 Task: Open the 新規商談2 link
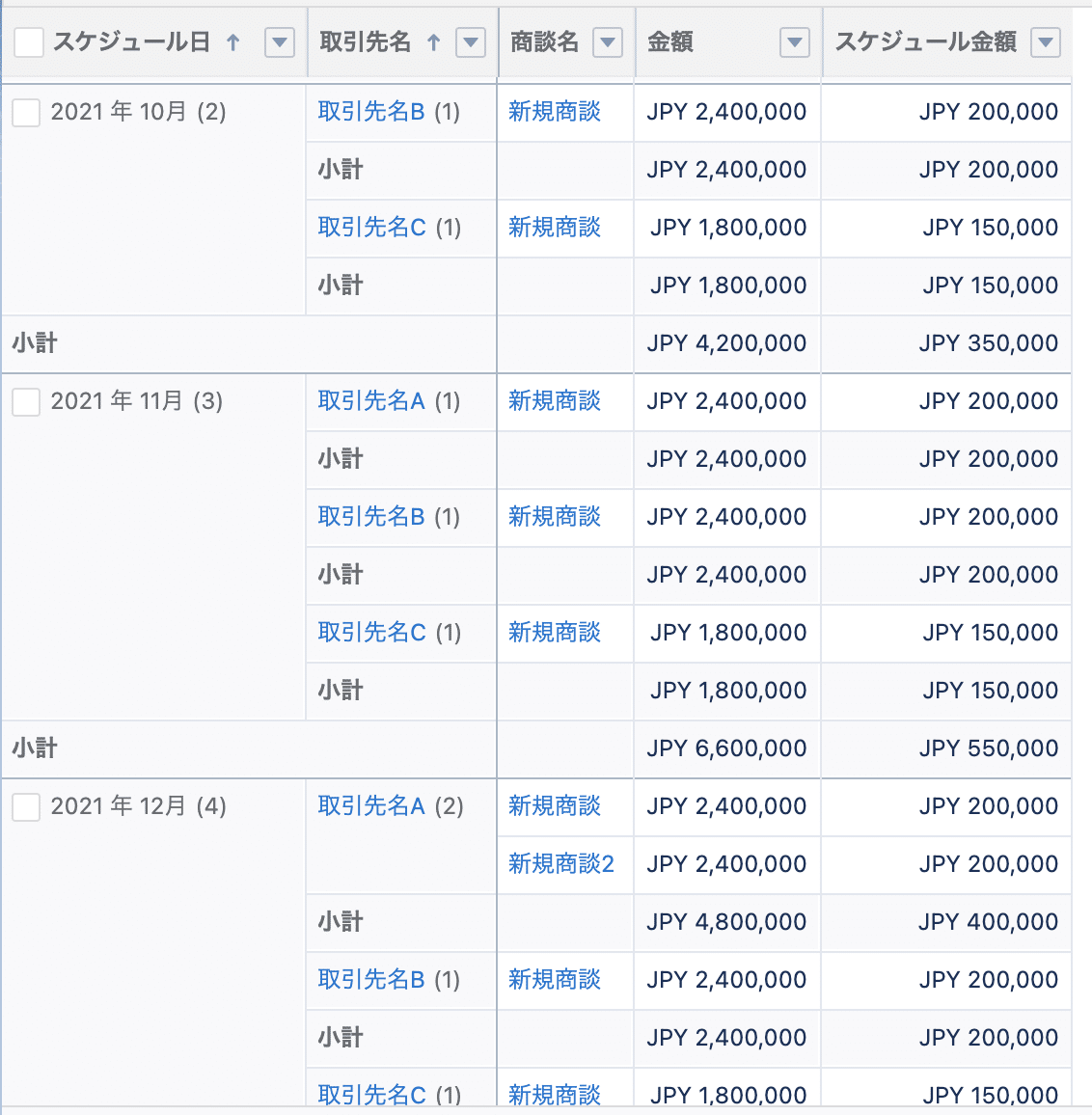[x=561, y=864]
